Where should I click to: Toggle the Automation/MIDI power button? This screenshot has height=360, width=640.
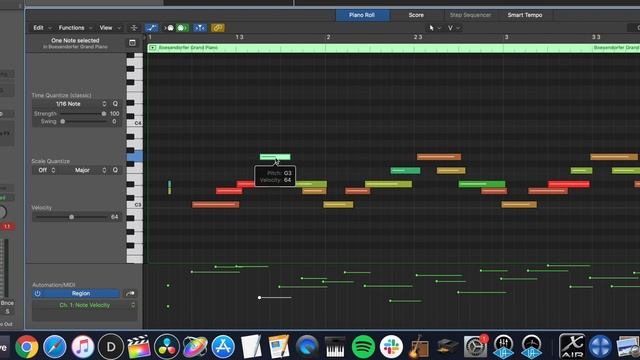(38, 293)
